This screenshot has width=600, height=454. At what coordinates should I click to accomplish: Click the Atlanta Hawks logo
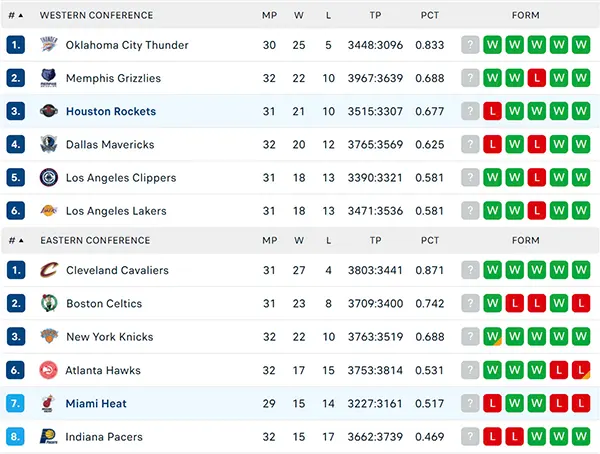pos(49,370)
